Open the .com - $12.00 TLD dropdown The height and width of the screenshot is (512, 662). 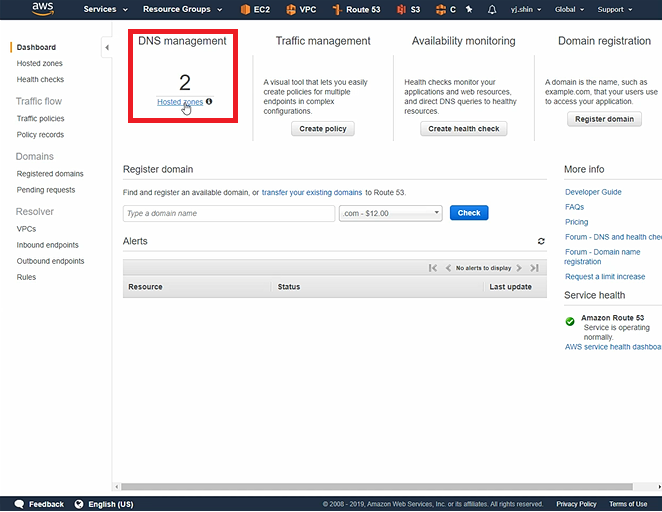click(391, 213)
